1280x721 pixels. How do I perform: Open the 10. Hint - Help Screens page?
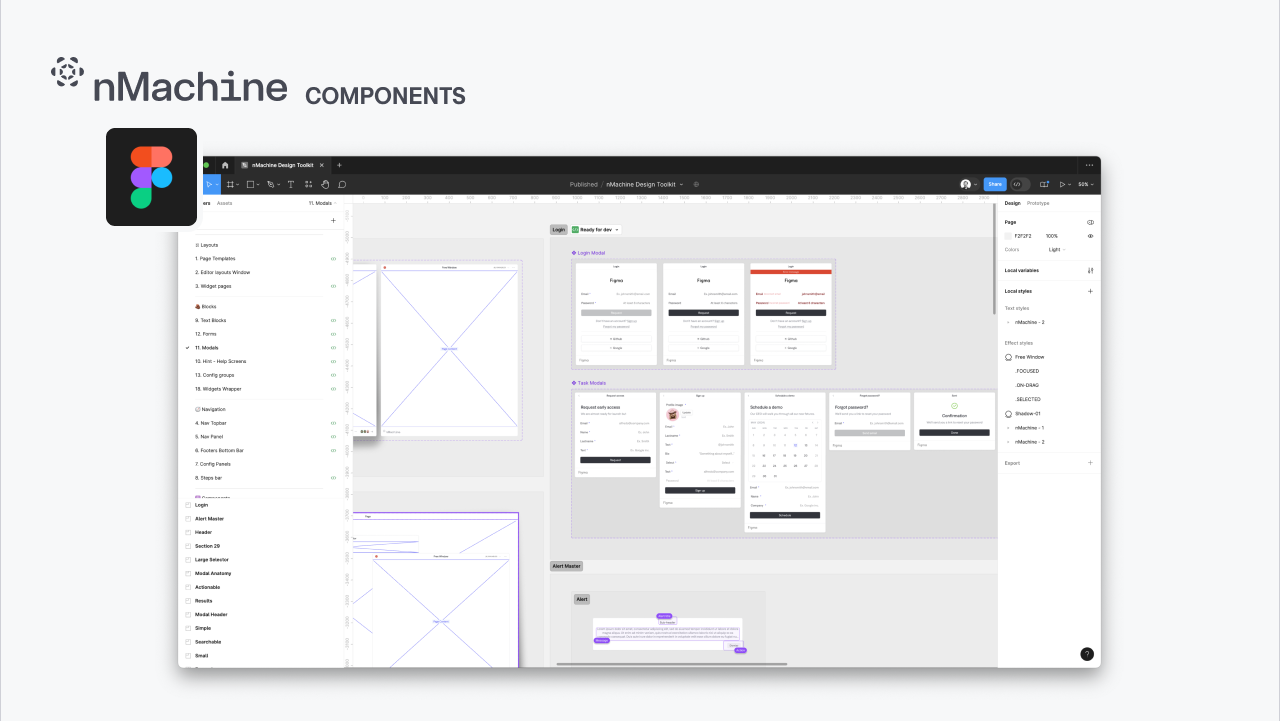click(220, 361)
